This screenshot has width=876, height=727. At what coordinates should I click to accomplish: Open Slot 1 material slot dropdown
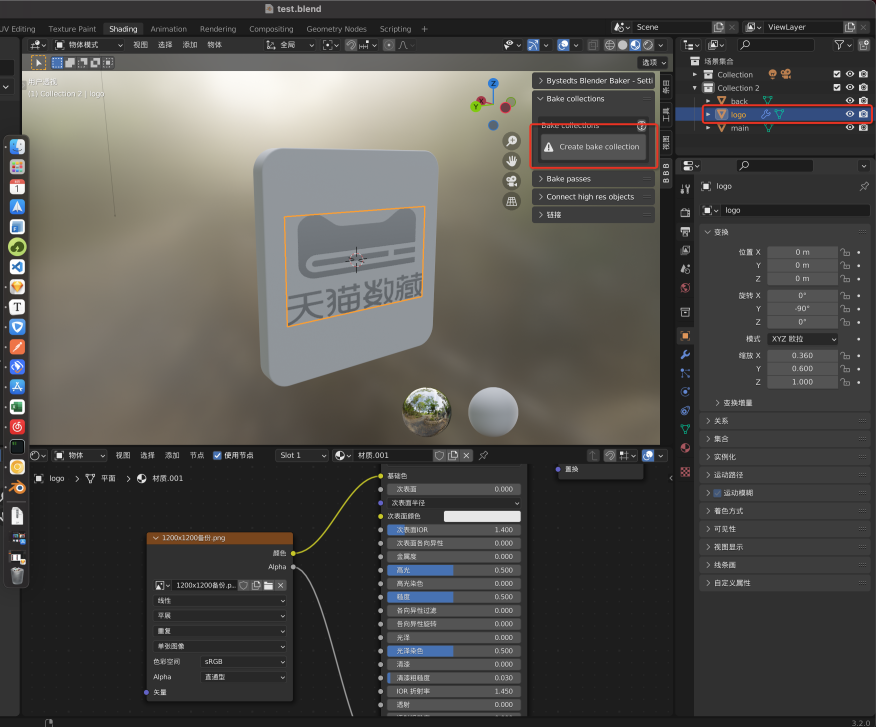coord(302,455)
